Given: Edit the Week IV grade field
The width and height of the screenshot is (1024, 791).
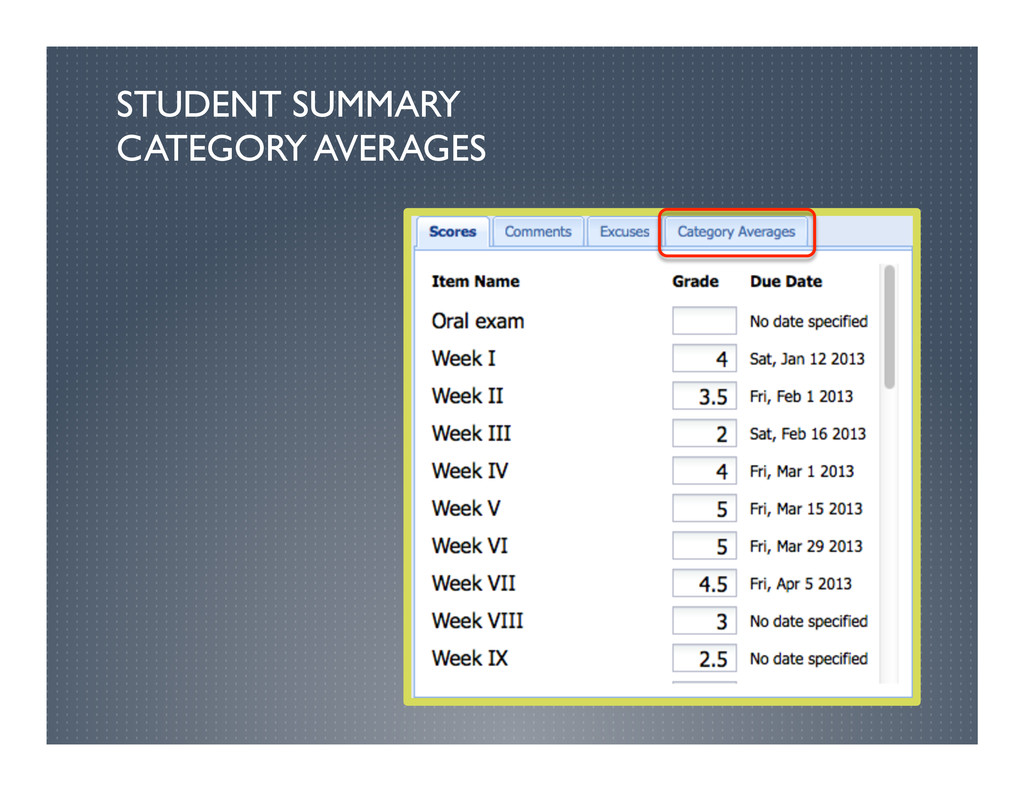Looking at the screenshot, I should 704,471.
